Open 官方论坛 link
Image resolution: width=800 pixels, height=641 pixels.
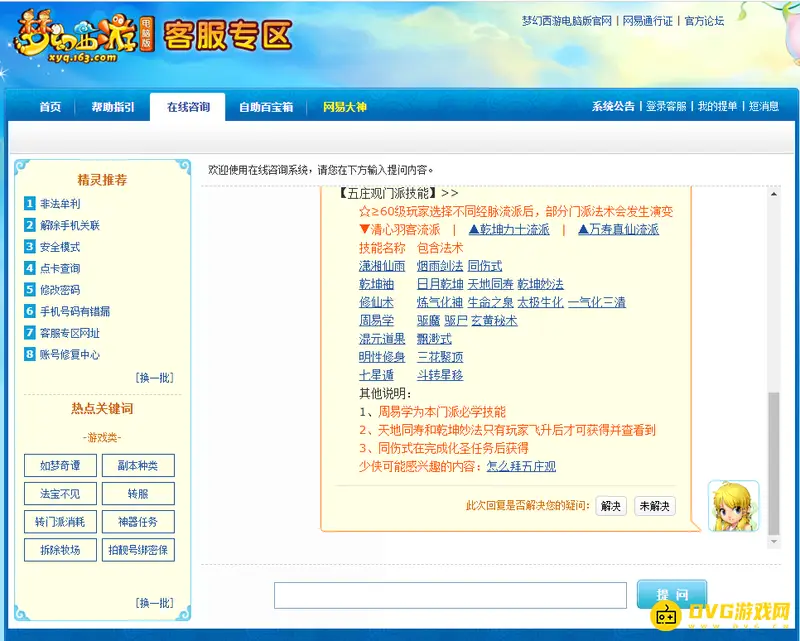pos(704,21)
